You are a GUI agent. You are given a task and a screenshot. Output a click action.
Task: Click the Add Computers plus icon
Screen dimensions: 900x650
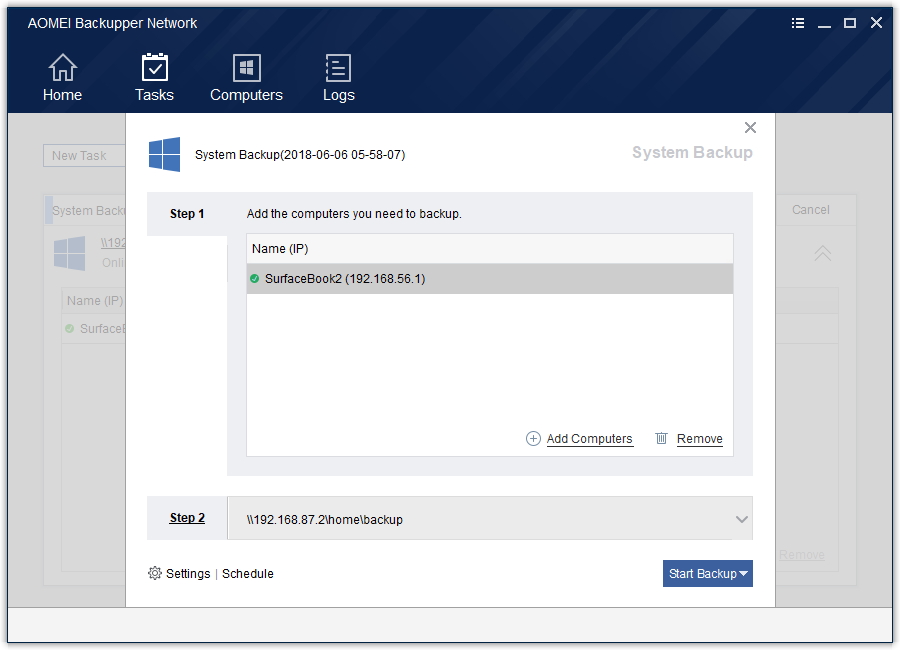coord(531,438)
